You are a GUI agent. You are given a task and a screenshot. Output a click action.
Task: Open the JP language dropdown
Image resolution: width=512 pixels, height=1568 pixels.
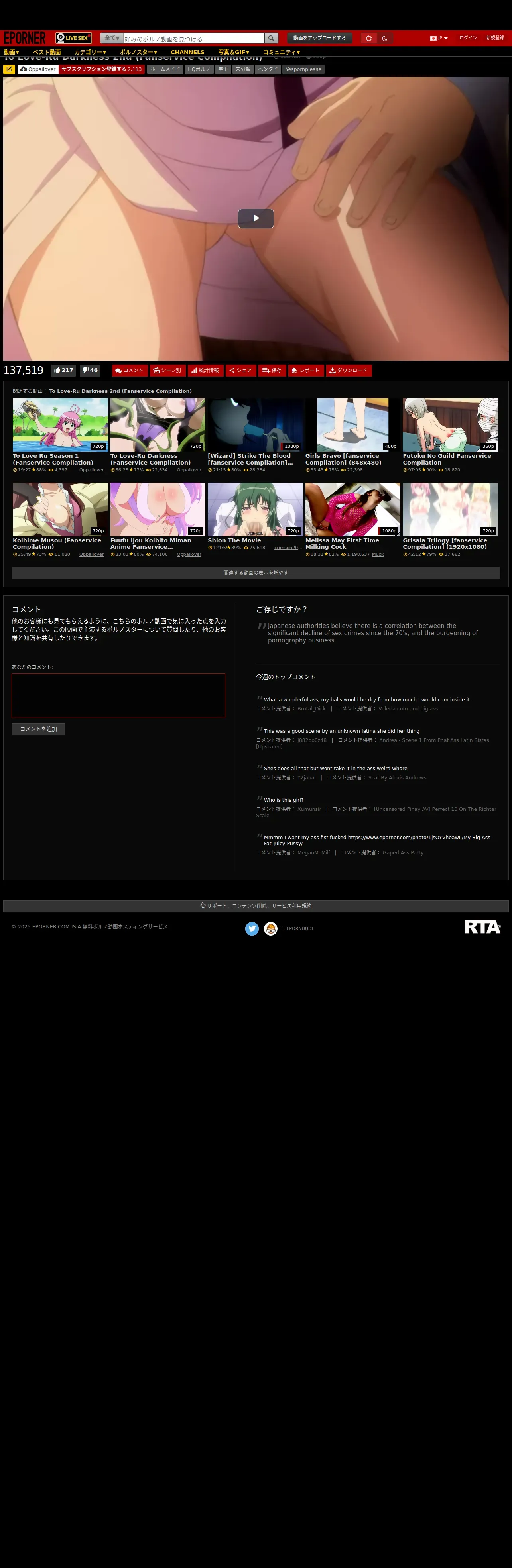coord(439,38)
